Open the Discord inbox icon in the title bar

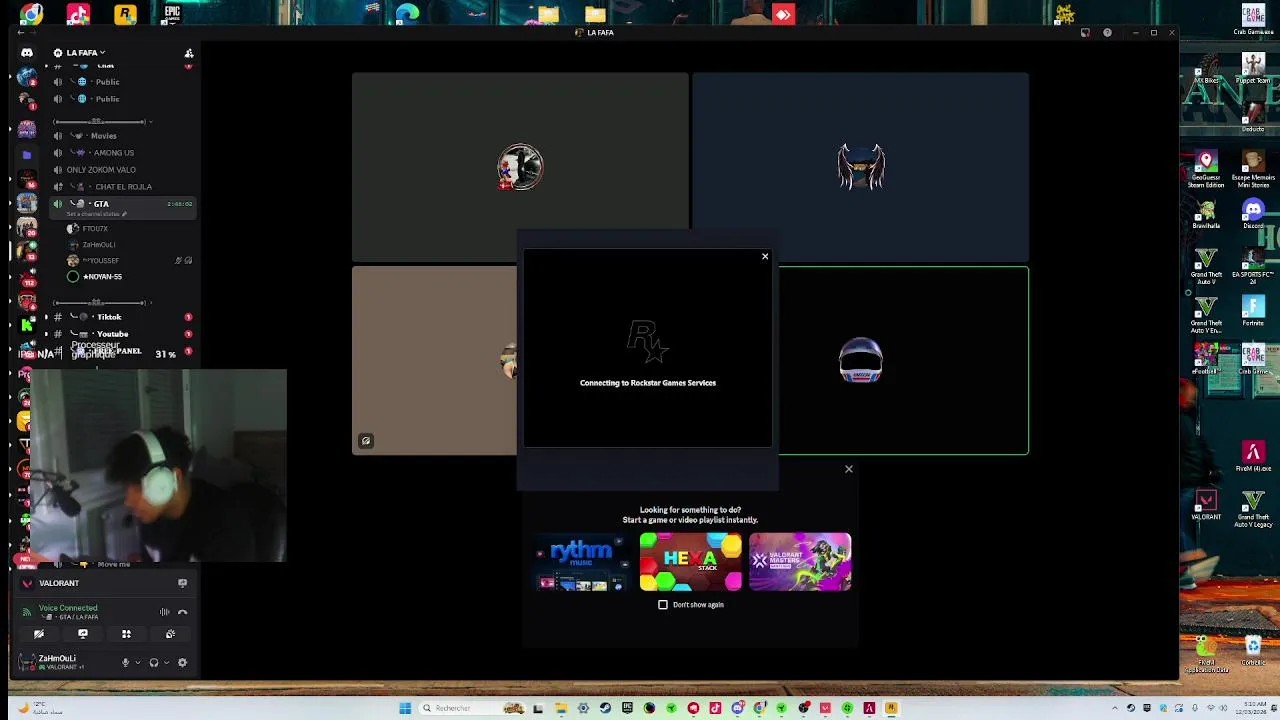pos(1085,33)
